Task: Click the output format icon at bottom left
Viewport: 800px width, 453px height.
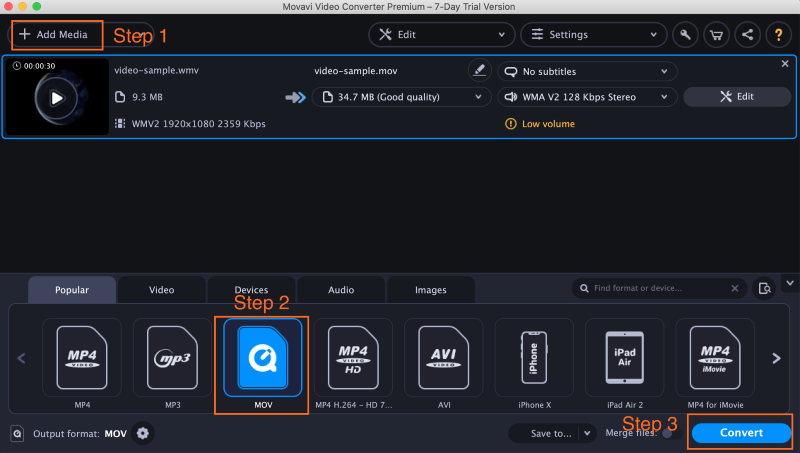Action: (17, 434)
